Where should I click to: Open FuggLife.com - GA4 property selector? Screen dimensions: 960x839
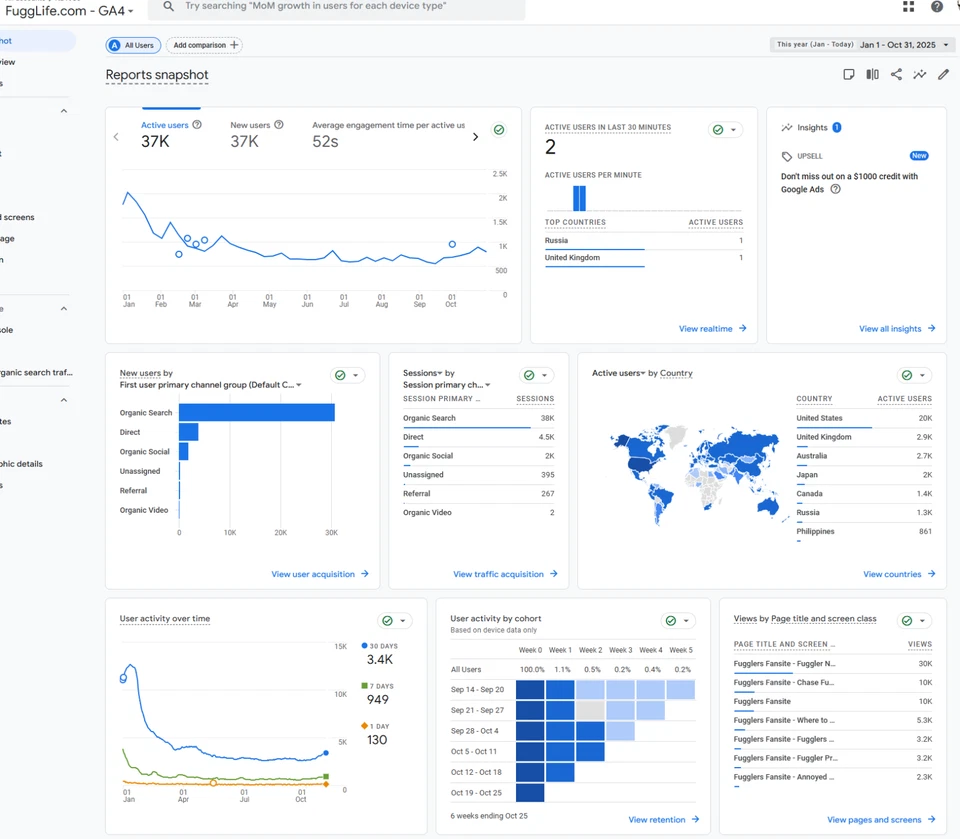click(70, 10)
